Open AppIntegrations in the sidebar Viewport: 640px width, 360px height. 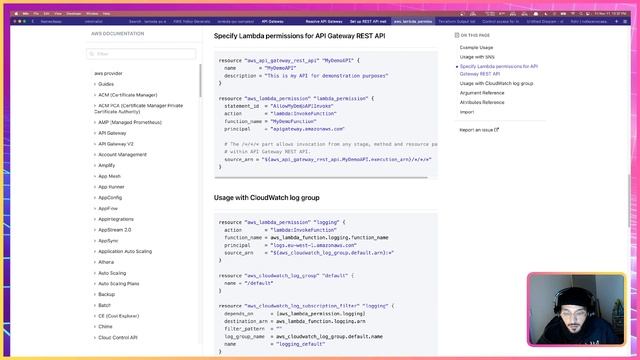(x=116, y=219)
